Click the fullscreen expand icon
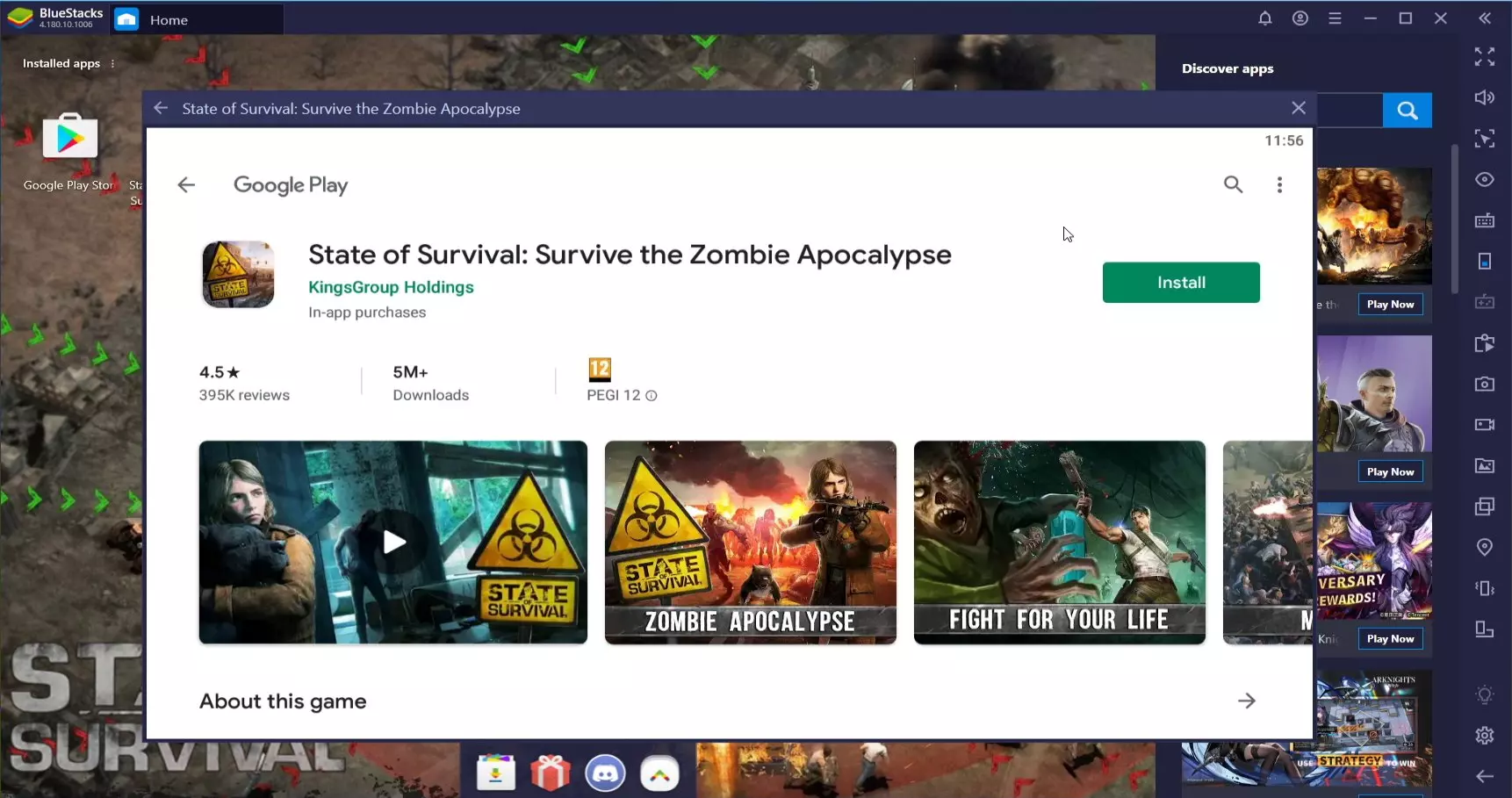The height and width of the screenshot is (798, 1512). tap(1484, 57)
